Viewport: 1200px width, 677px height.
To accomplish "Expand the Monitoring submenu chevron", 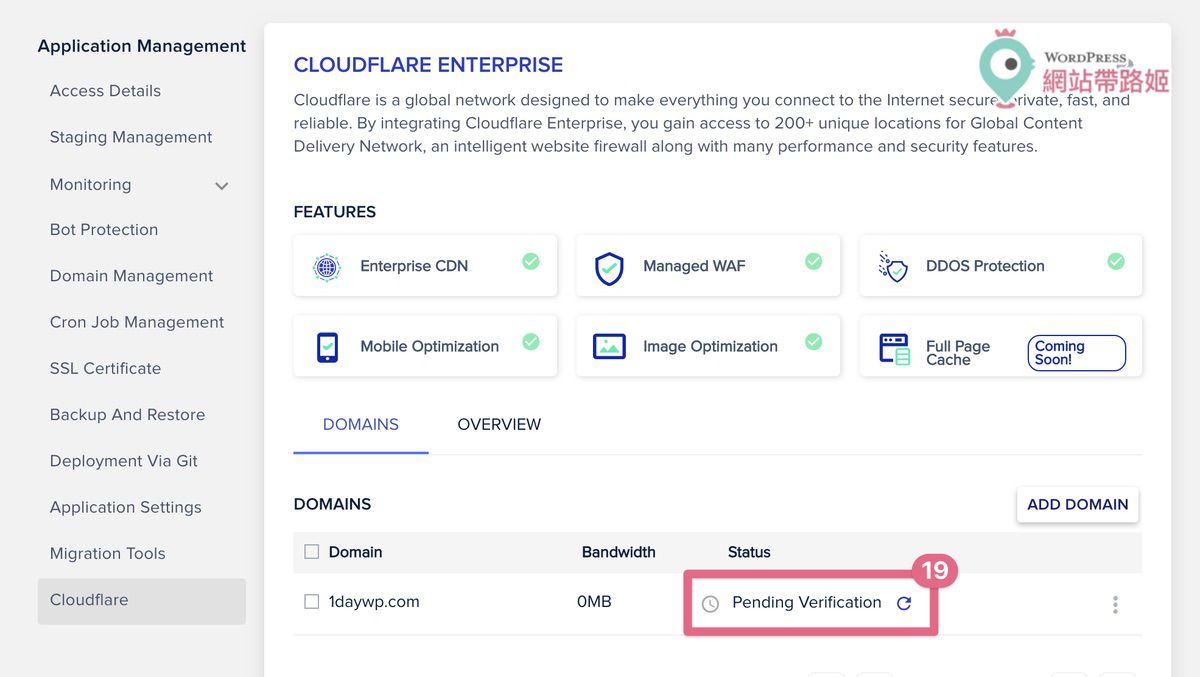I will pos(222,186).
